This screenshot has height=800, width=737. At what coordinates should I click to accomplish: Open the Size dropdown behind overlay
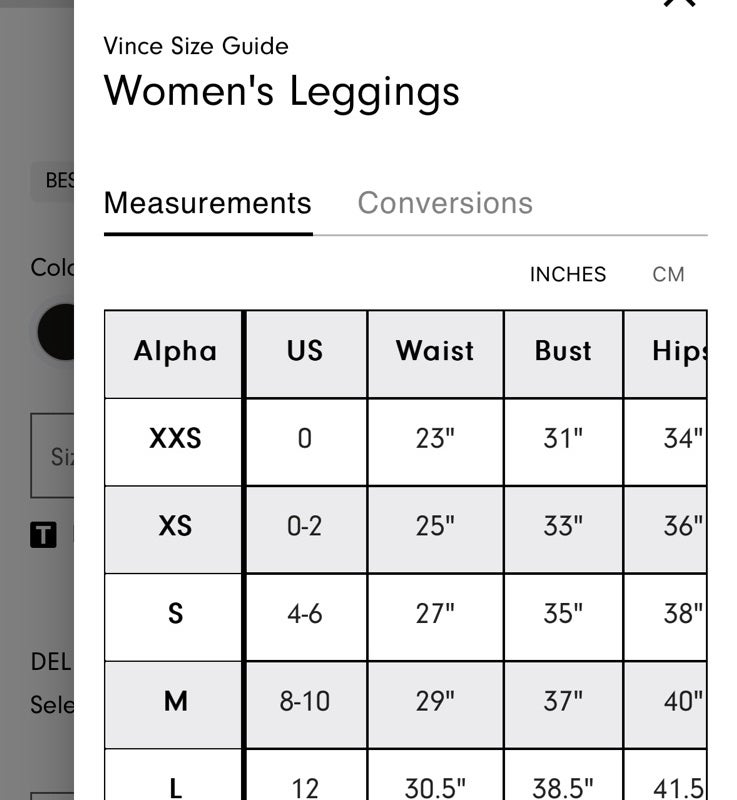pos(53,456)
